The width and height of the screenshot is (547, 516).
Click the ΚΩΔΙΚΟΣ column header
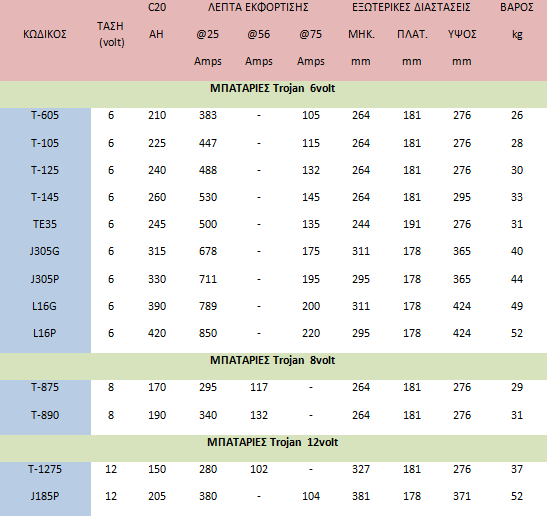click(x=45, y=34)
